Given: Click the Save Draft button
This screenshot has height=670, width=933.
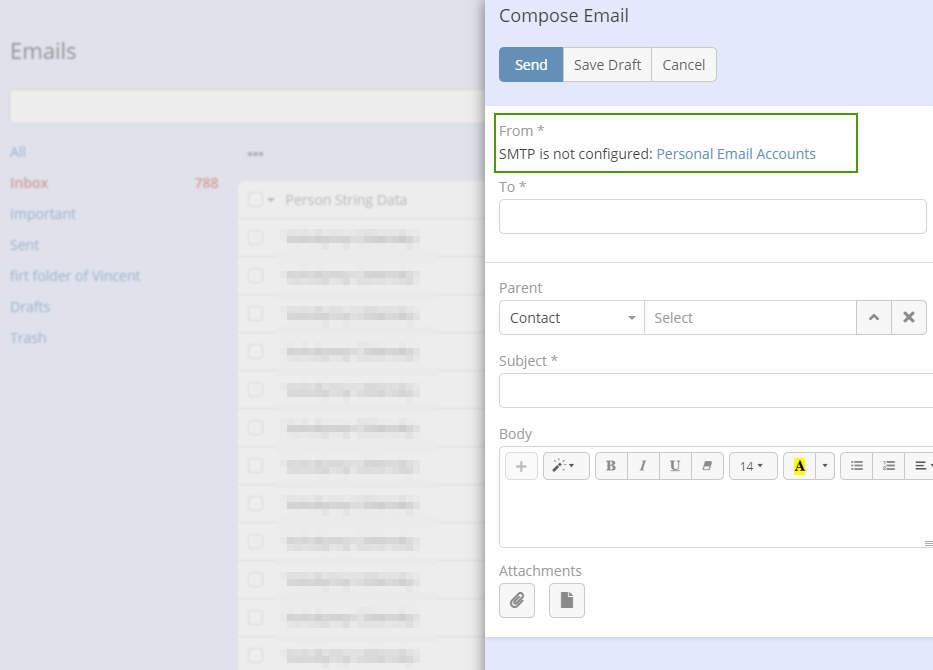Looking at the screenshot, I should pyautogui.click(x=607, y=65).
